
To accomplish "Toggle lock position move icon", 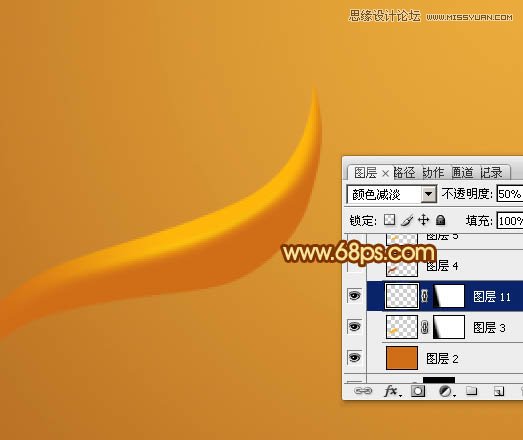I will click(x=423, y=220).
